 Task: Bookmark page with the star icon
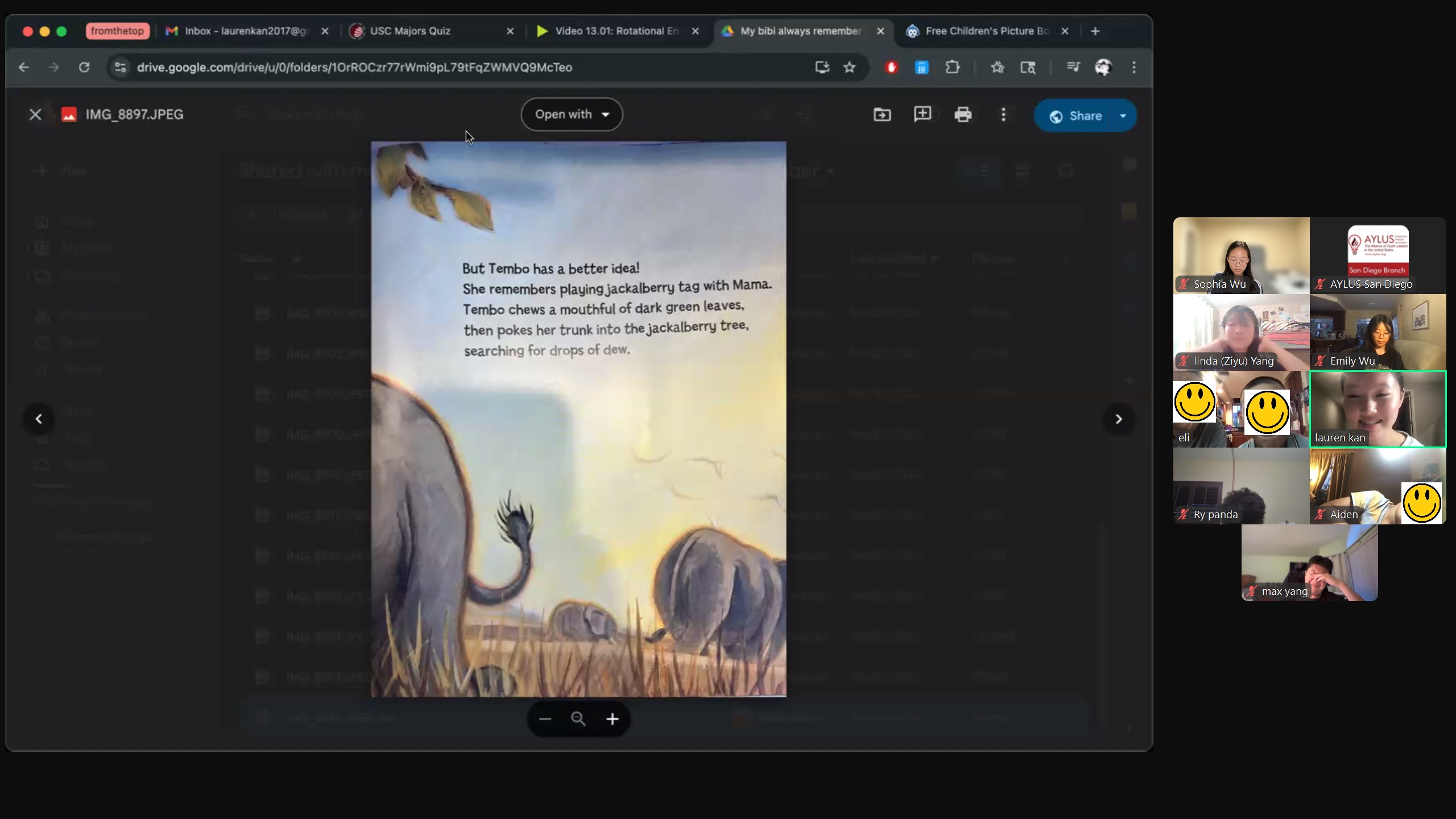849,68
